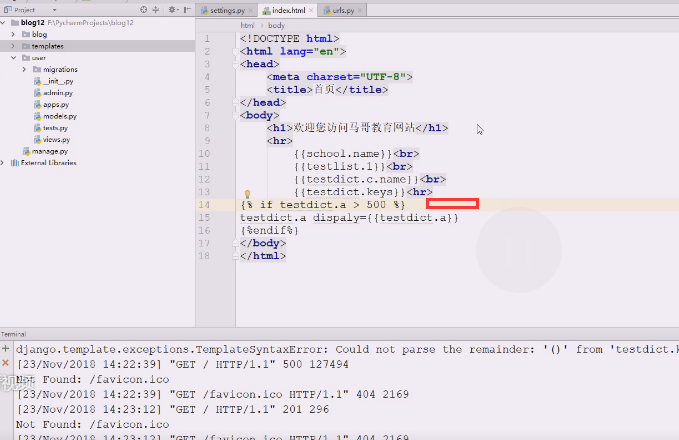Expand External Libraries node
This screenshot has height=440, width=679.
[x=3, y=163]
